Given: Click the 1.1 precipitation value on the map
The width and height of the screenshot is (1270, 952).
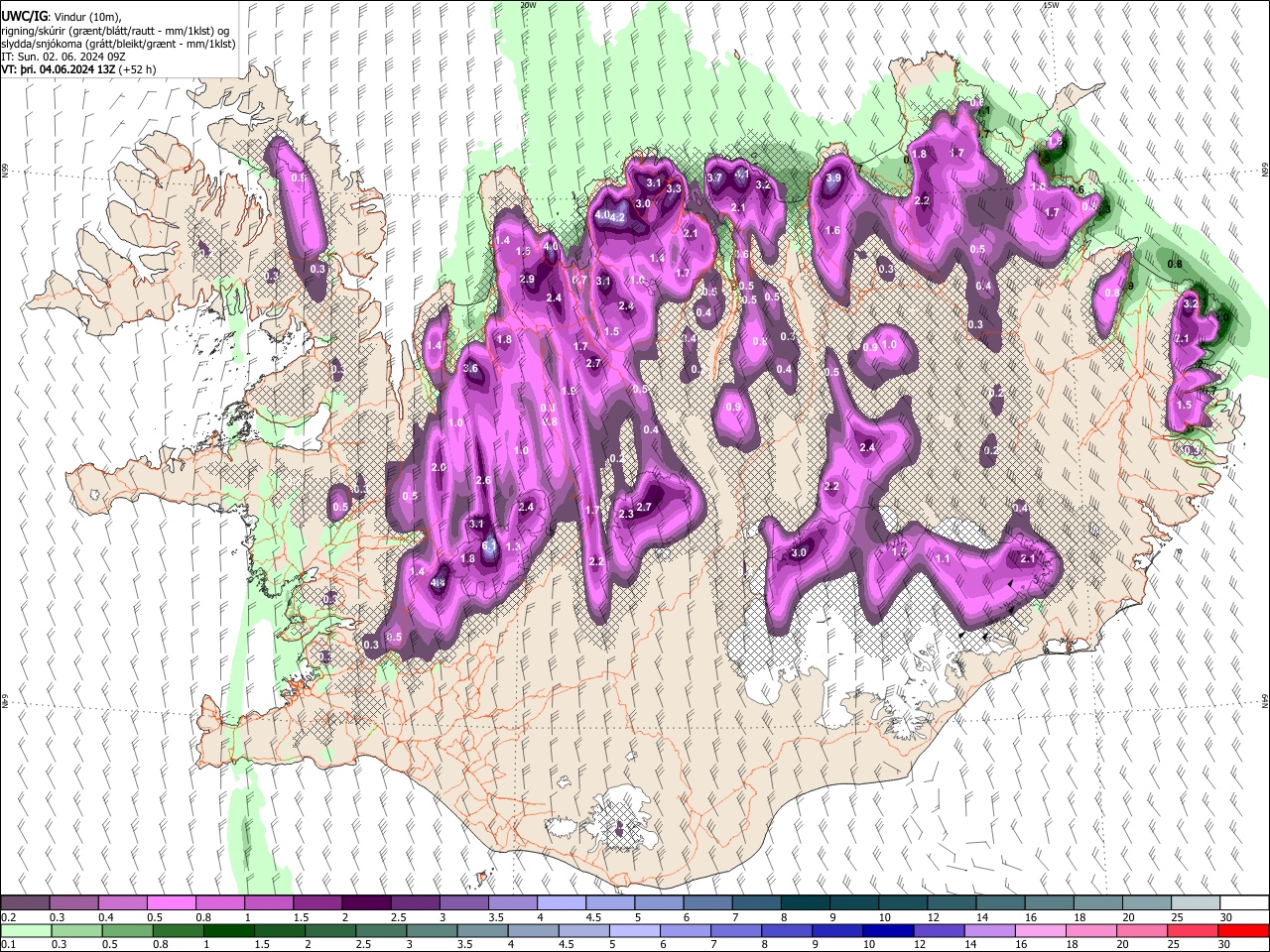Looking at the screenshot, I should pos(943,559).
